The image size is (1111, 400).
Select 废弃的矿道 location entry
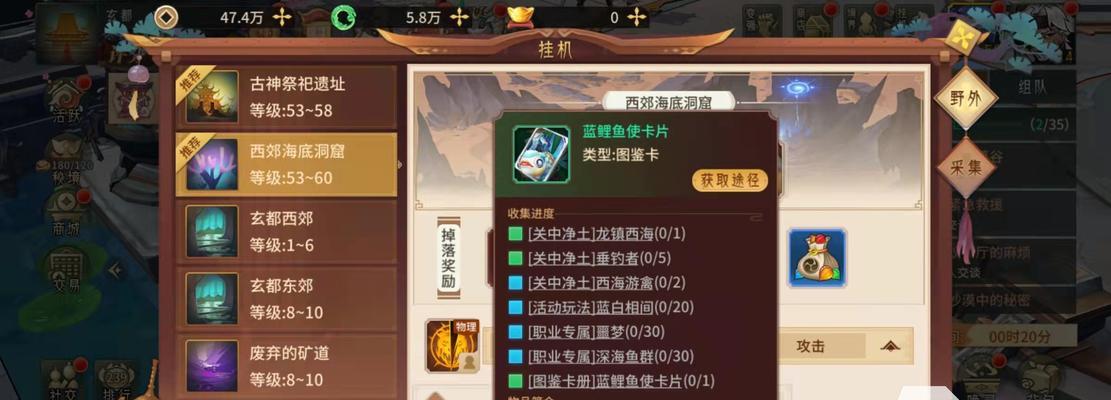[x=286, y=365]
